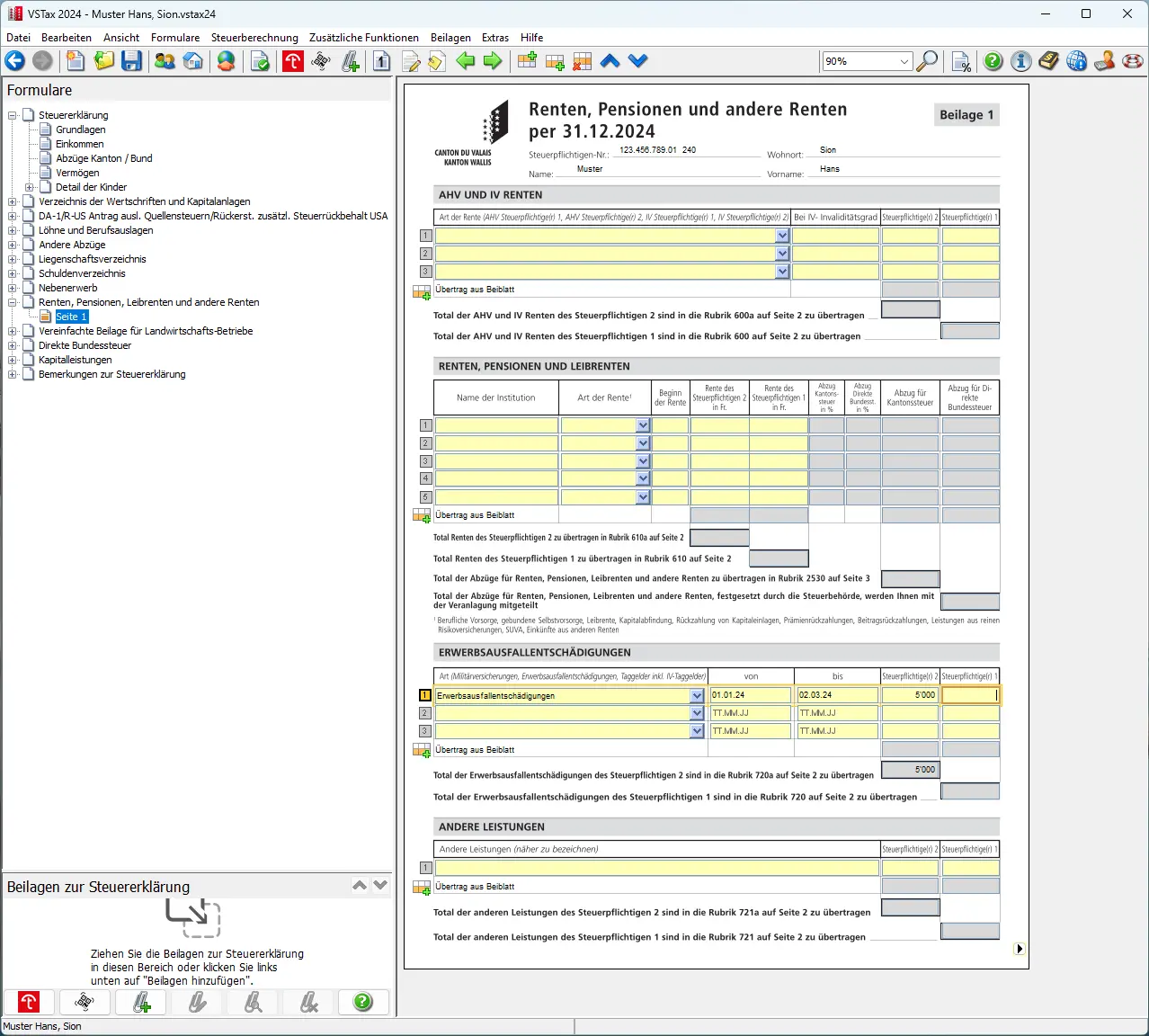Viewport: 1149px width, 1036px height.
Task: Open the Extras menu
Action: [x=495, y=38]
